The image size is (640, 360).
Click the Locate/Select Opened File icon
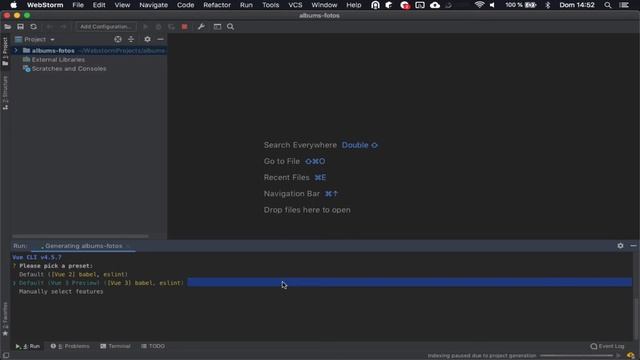(x=118, y=39)
